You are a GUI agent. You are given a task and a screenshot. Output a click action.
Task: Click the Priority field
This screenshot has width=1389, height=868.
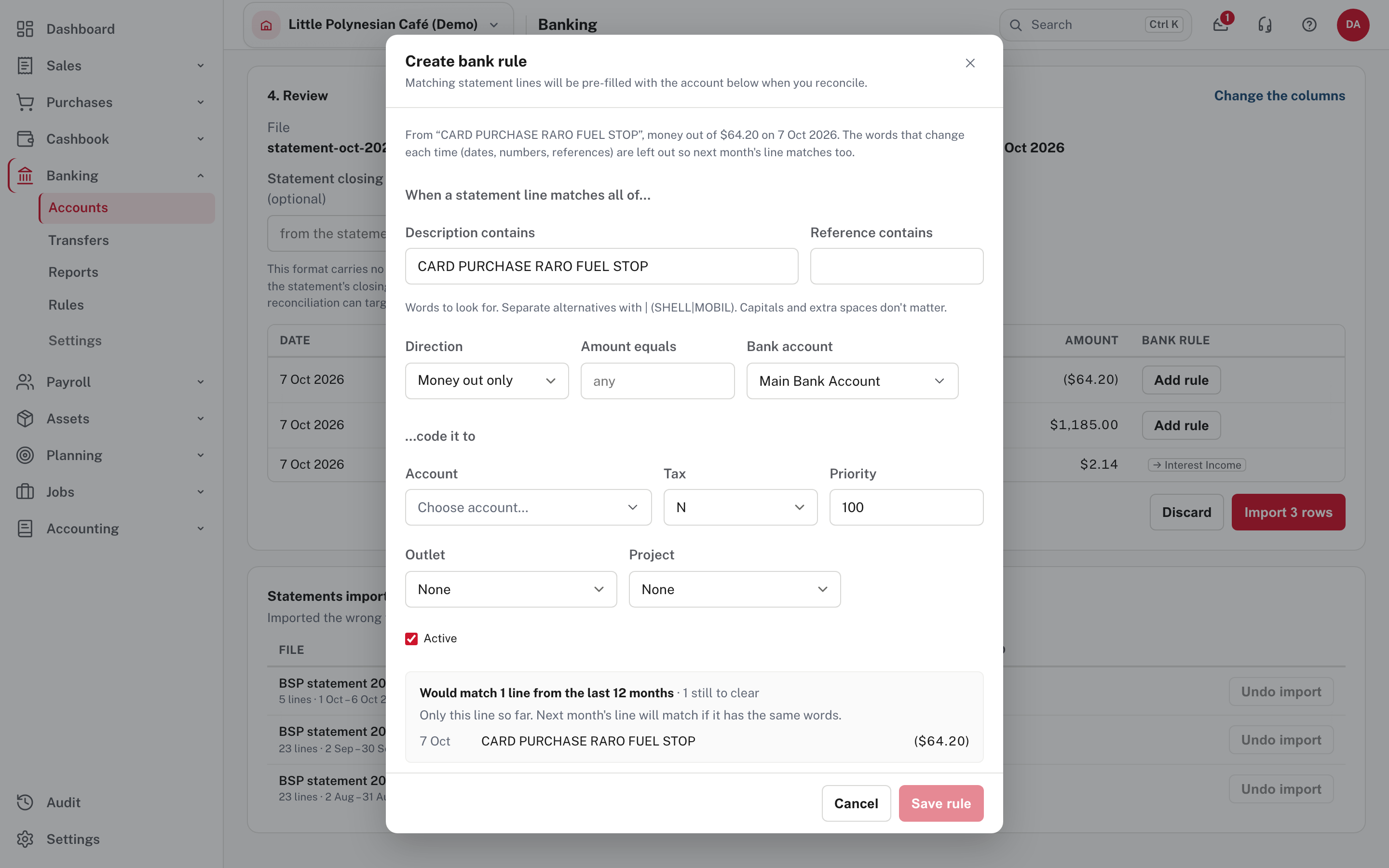906,507
